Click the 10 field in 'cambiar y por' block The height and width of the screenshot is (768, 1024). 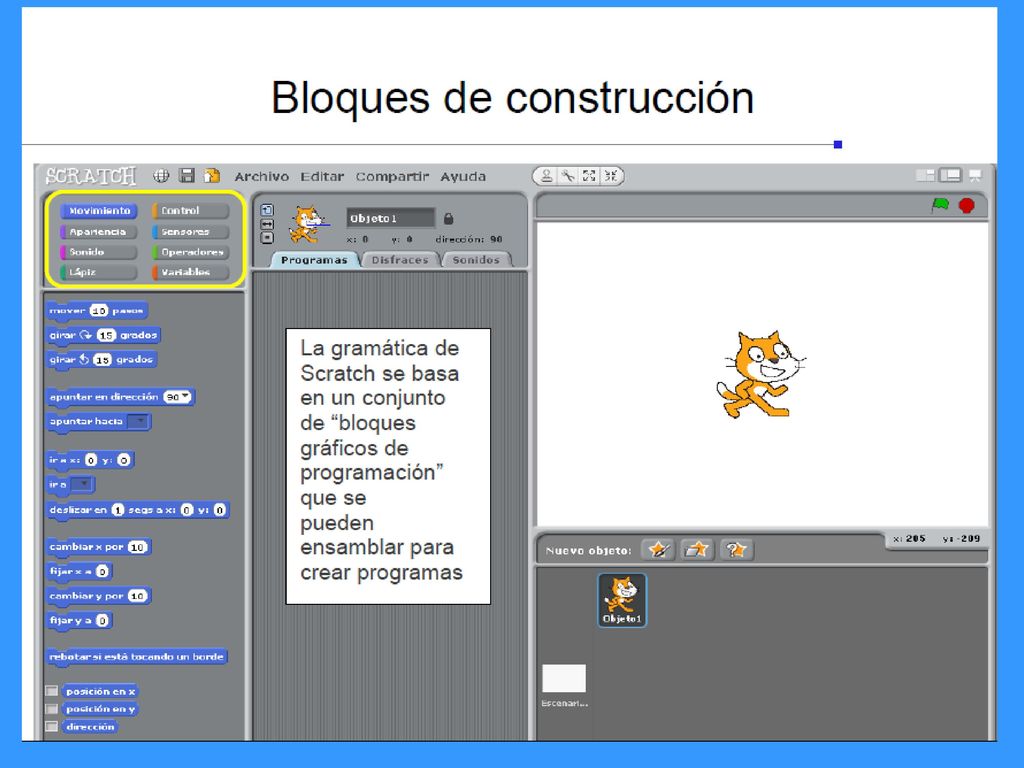[137, 596]
